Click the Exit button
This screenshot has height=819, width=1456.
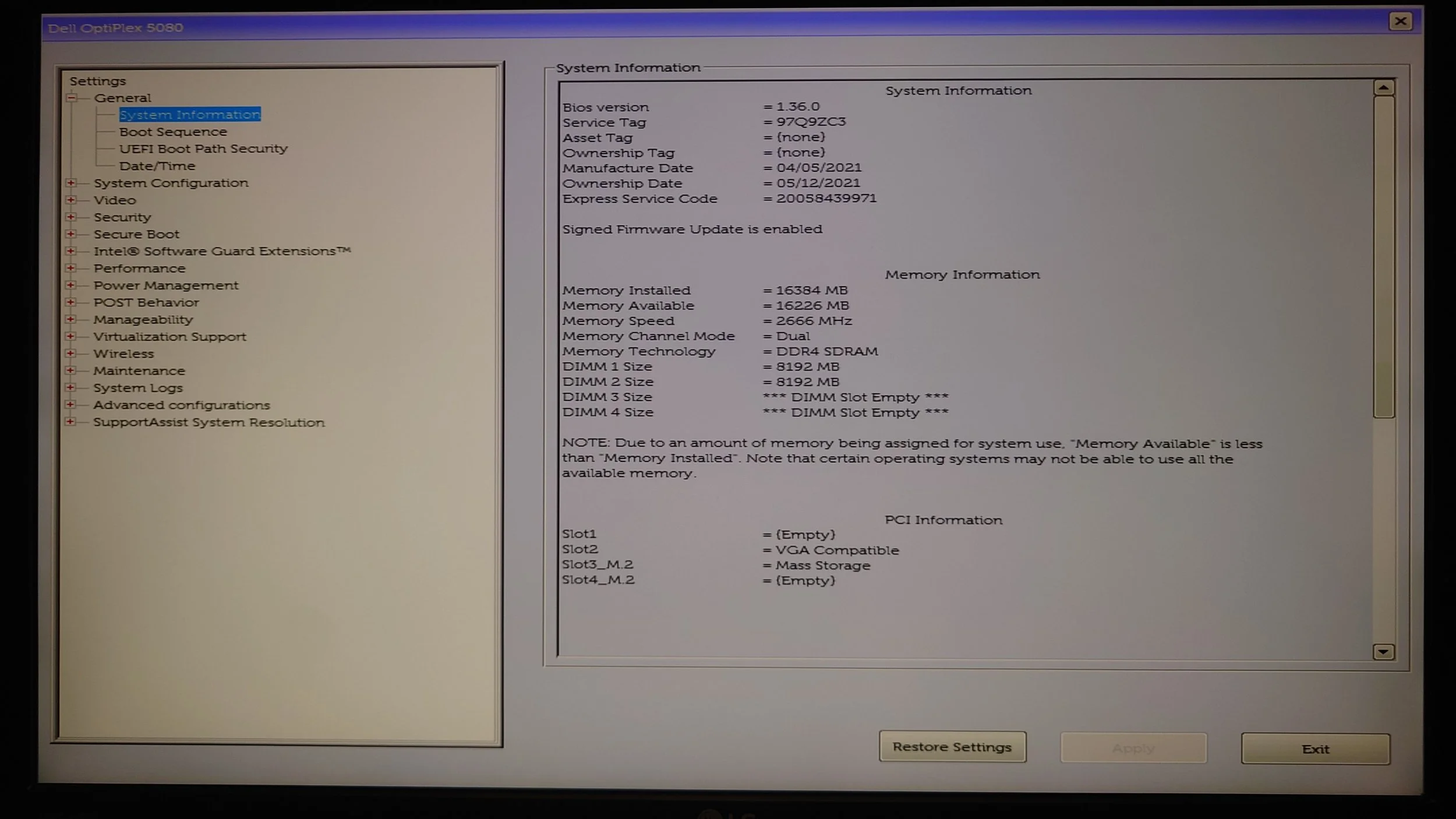click(x=1316, y=749)
